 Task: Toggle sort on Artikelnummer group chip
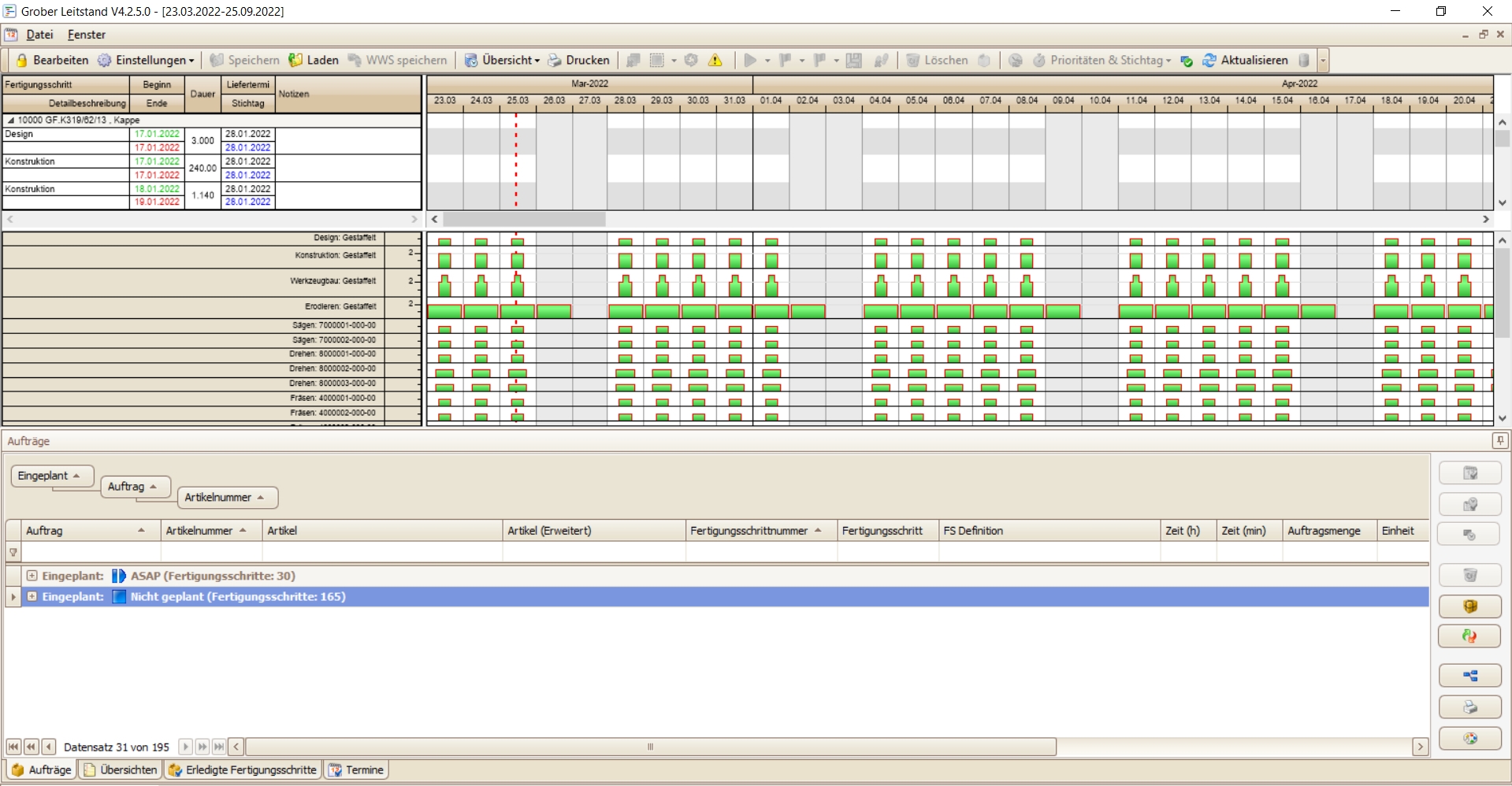[227, 498]
